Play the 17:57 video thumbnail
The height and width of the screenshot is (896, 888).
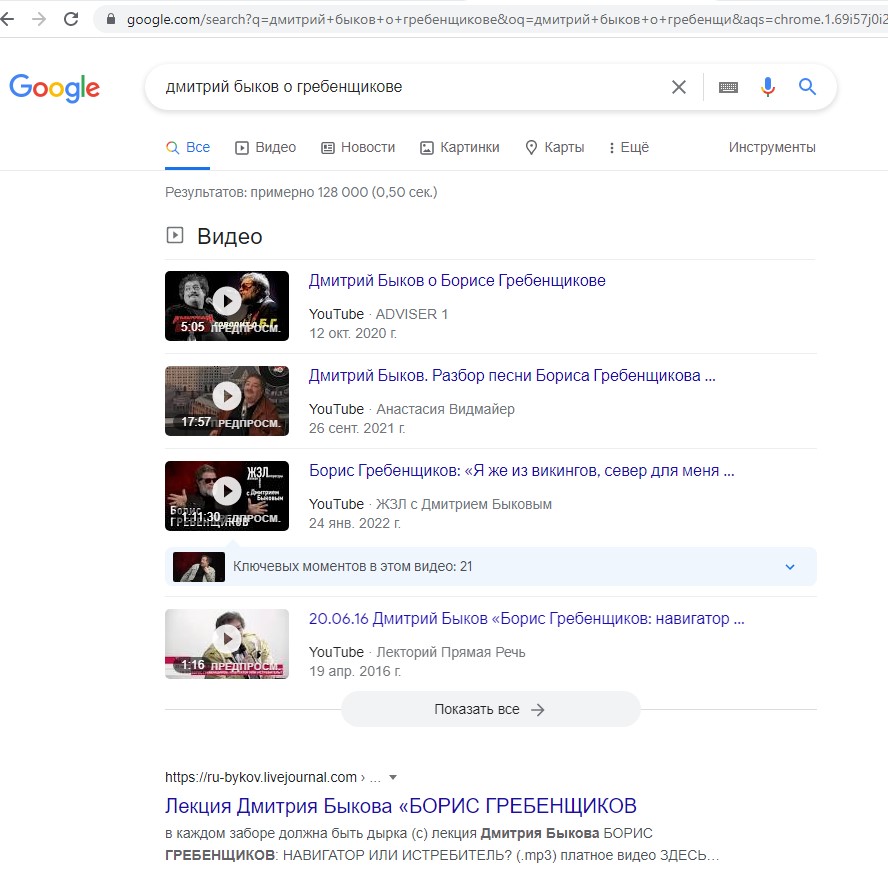coord(227,401)
